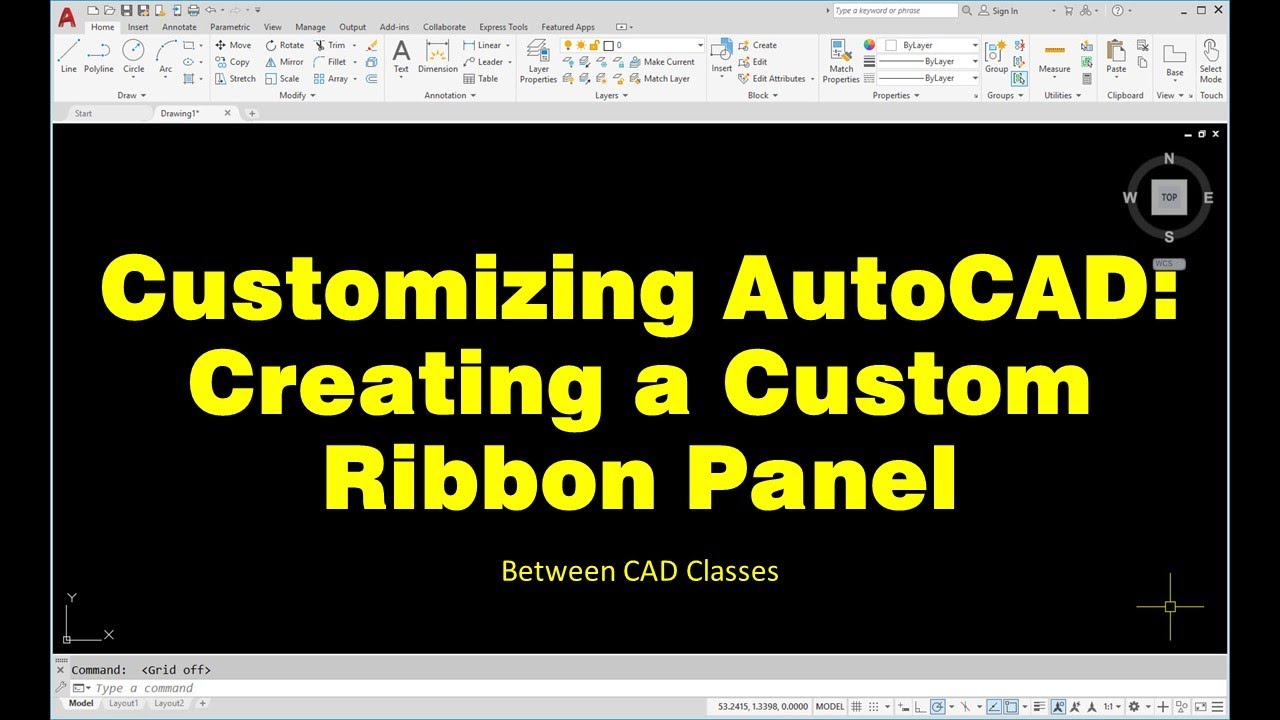Toggle group selection on/off in Groups panel

1019,79
